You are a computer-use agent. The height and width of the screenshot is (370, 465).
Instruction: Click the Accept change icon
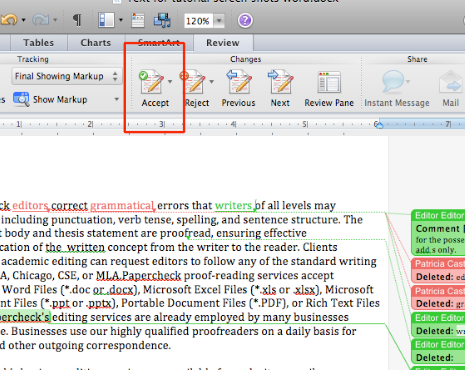(151, 82)
